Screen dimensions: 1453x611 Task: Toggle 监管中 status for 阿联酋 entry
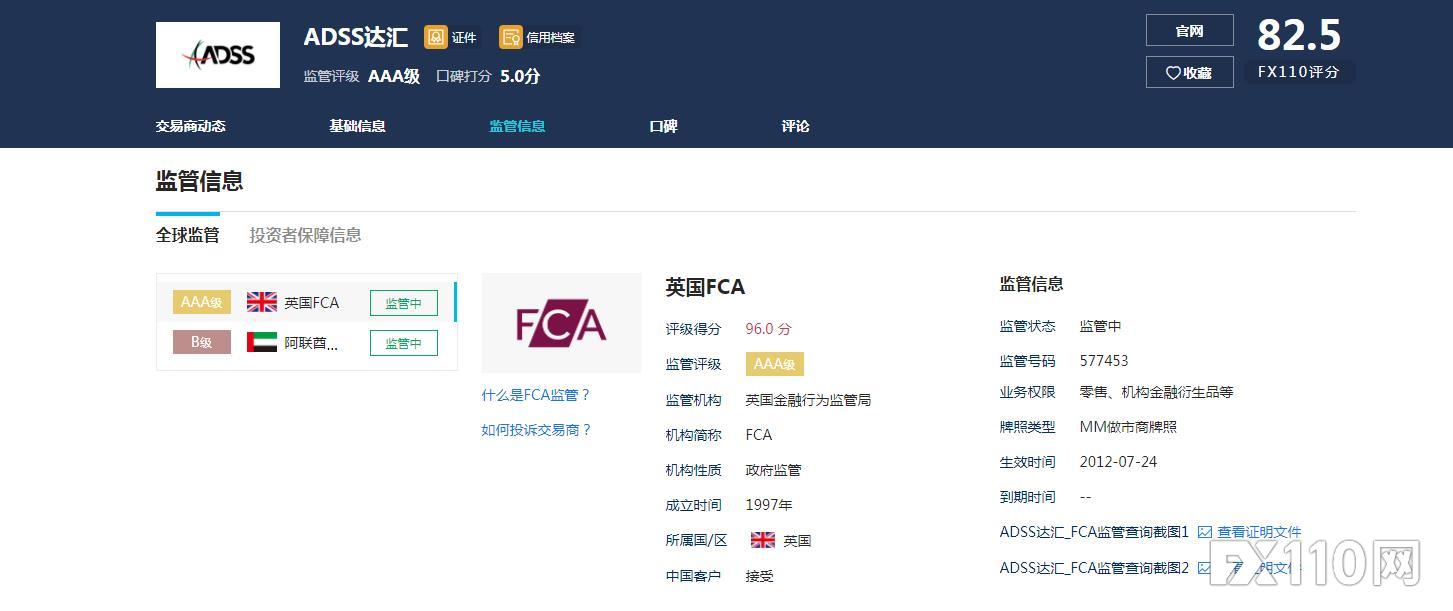coord(404,342)
